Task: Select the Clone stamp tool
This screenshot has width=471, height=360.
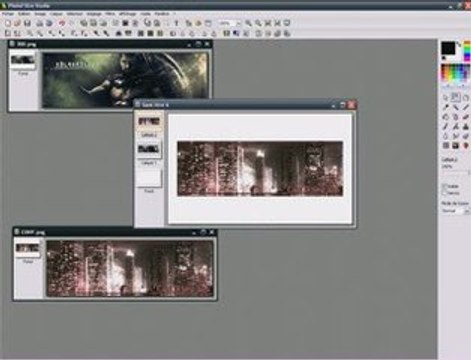Action: click(466, 127)
